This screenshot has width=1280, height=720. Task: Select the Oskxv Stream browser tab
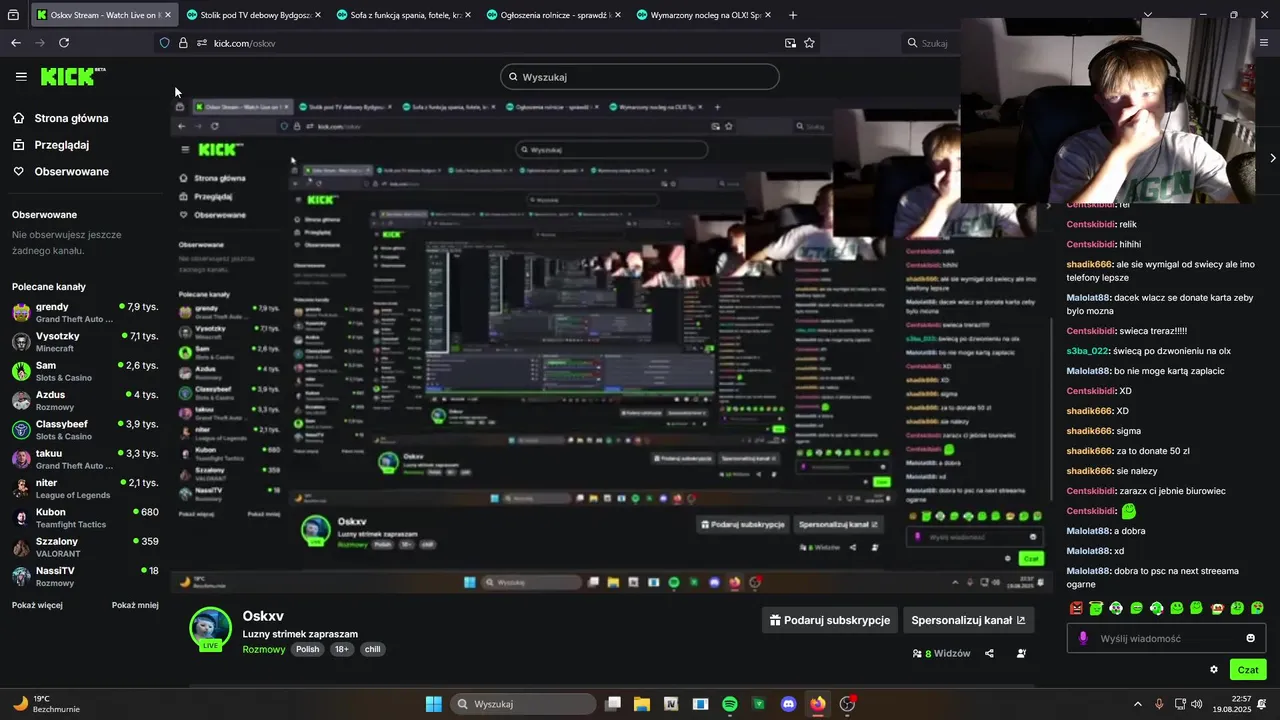(x=104, y=15)
